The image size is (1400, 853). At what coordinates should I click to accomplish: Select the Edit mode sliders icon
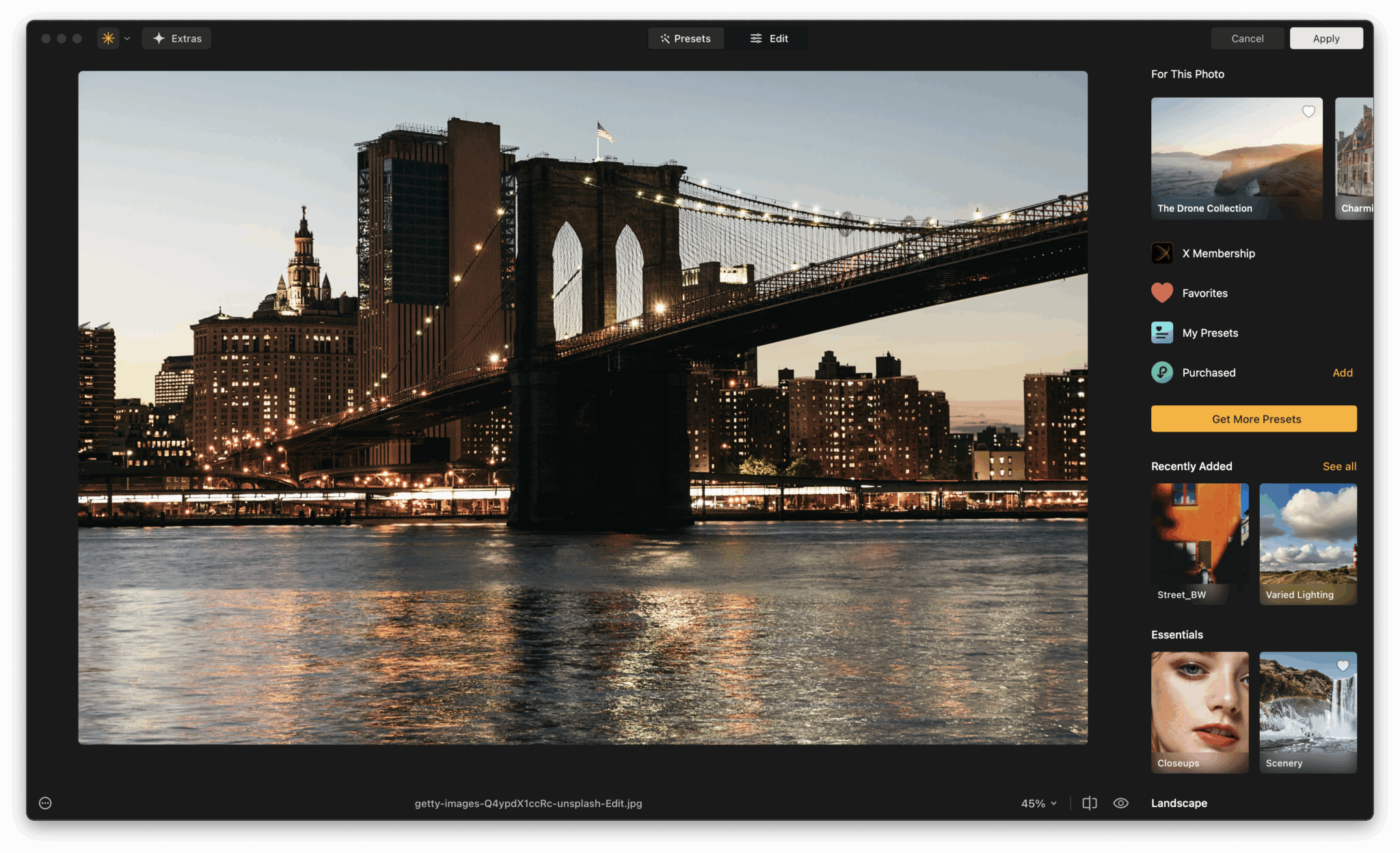(x=755, y=38)
